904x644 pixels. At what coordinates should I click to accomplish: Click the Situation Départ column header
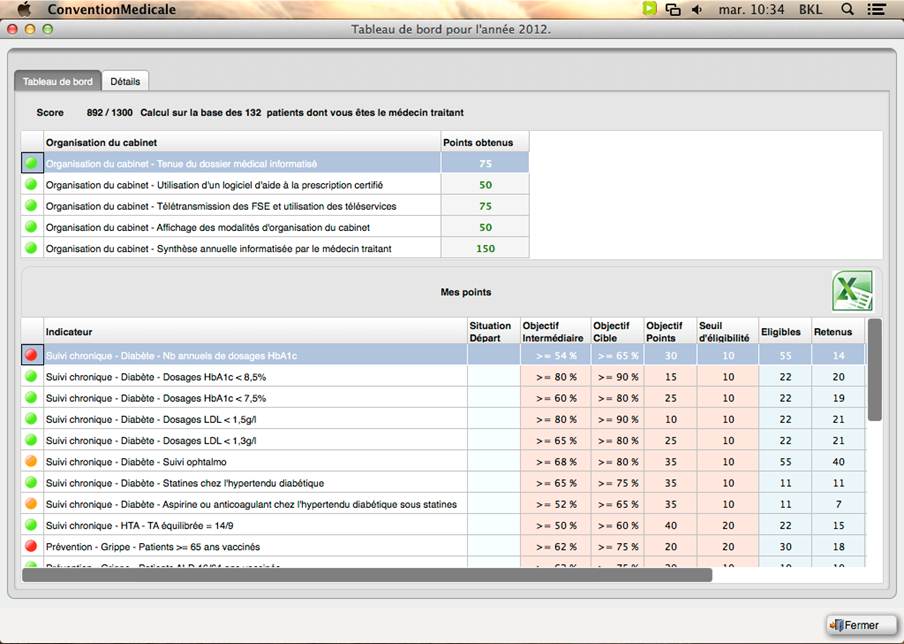(494, 332)
